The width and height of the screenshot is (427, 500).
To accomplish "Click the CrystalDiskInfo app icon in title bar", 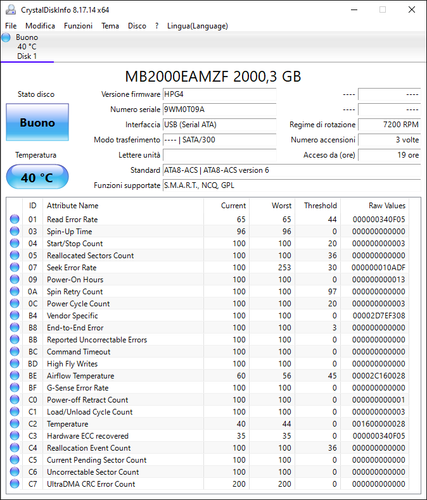I will [11, 10].
